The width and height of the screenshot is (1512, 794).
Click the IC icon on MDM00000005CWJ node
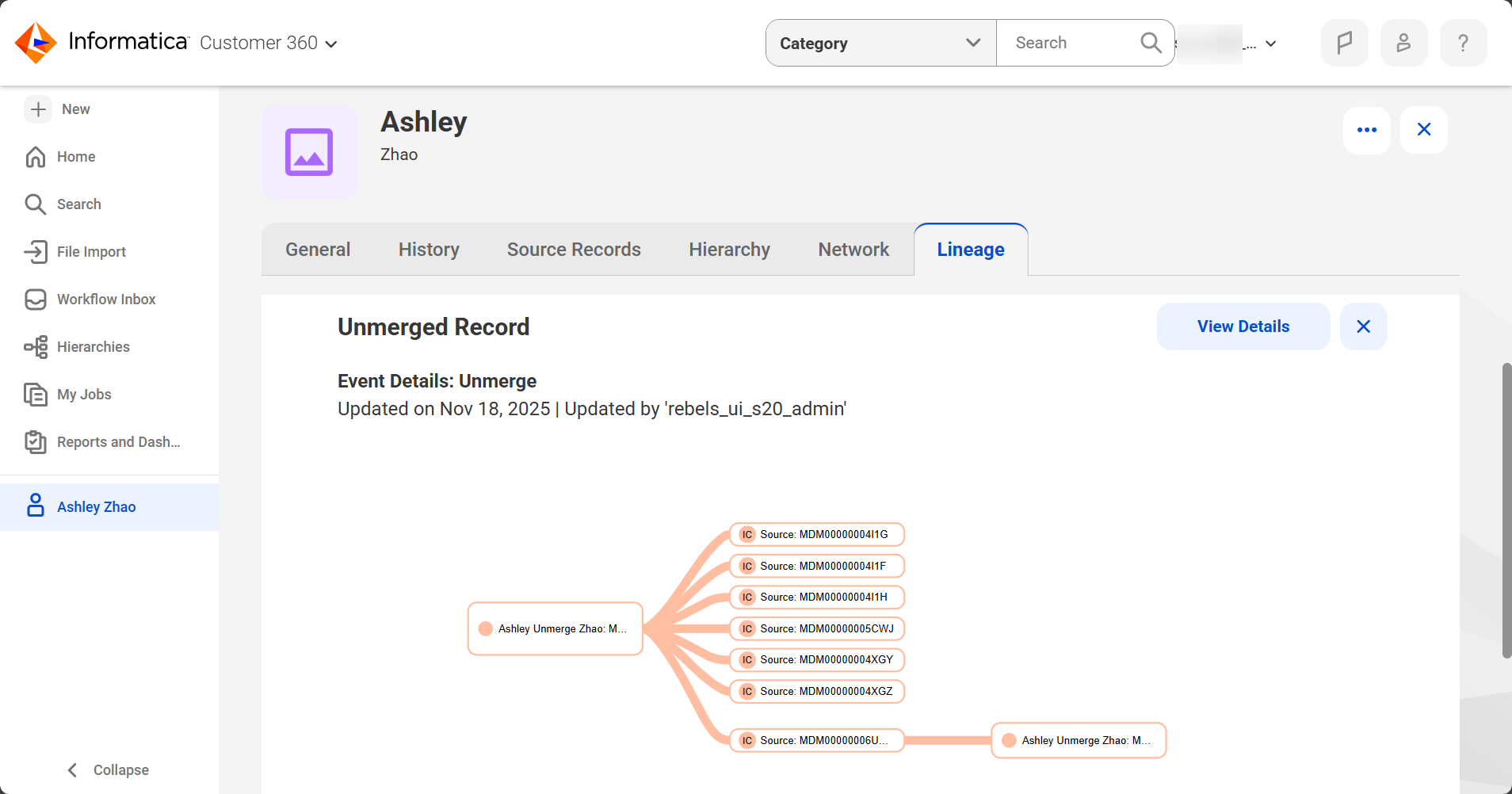tap(746, 628)
